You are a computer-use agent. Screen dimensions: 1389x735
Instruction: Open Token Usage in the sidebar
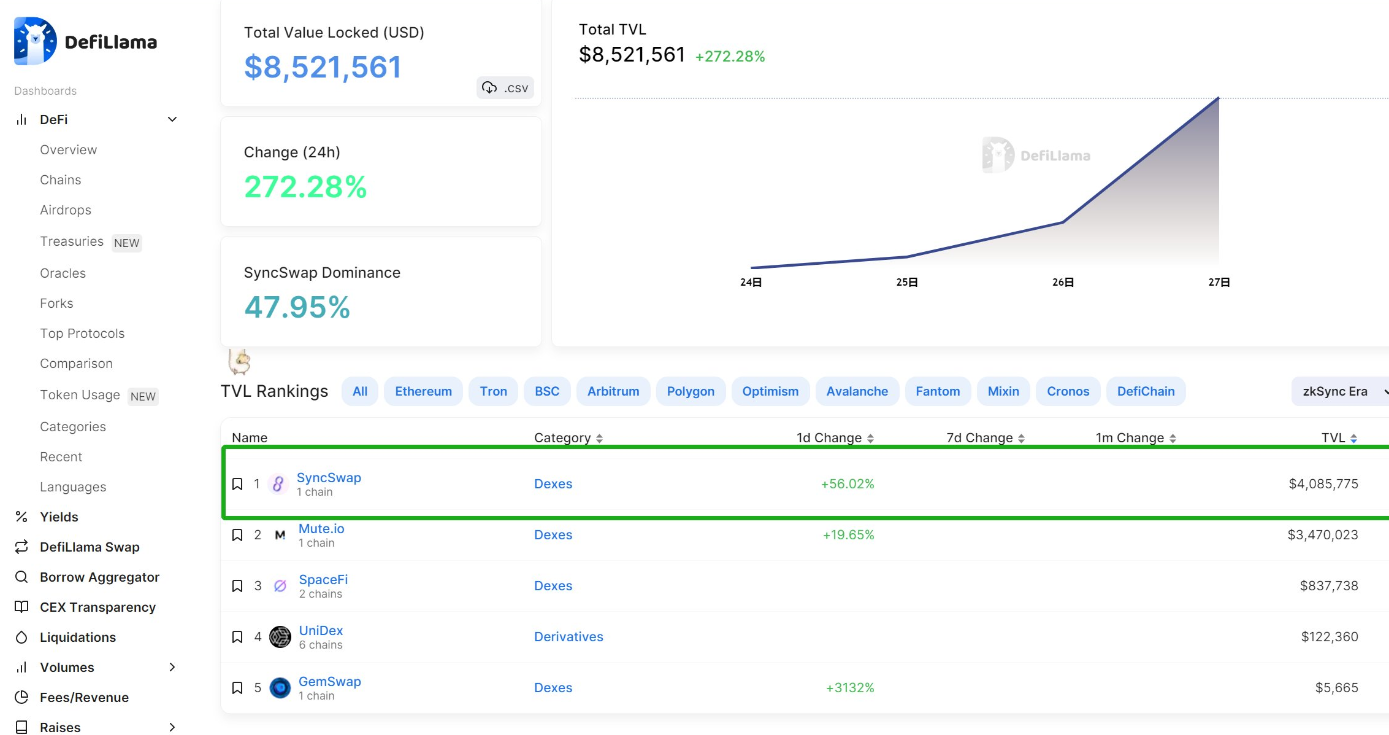pos(80,395)
